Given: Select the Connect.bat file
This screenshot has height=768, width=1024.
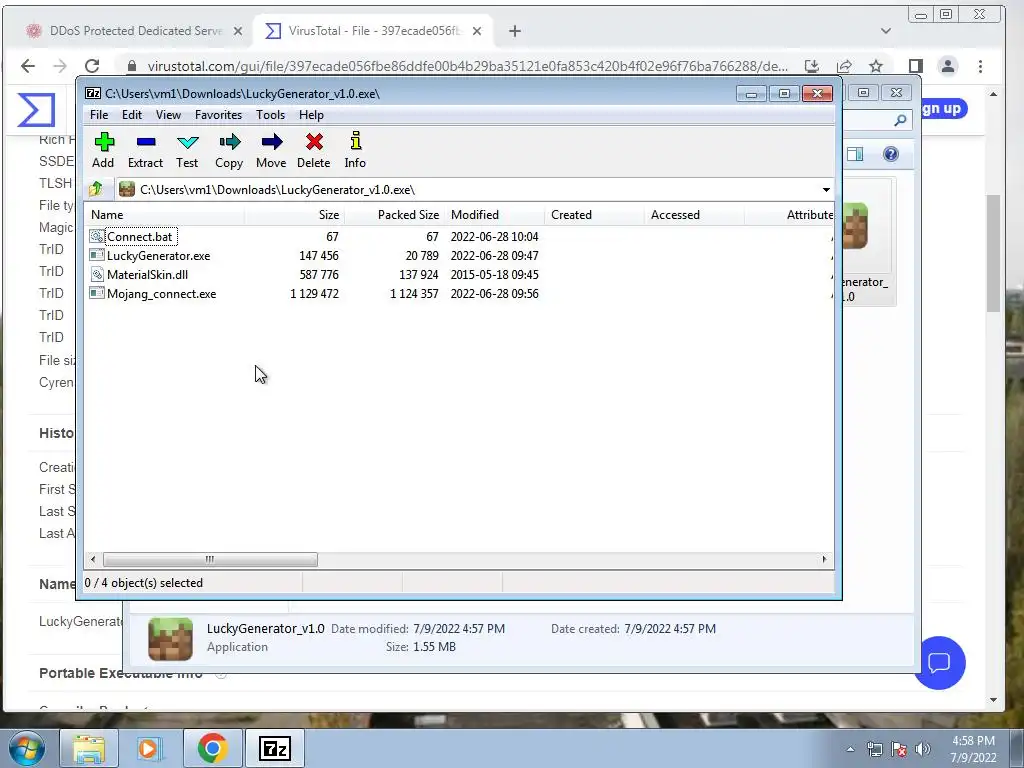Looking at the screenshot, I should point(141,236).
